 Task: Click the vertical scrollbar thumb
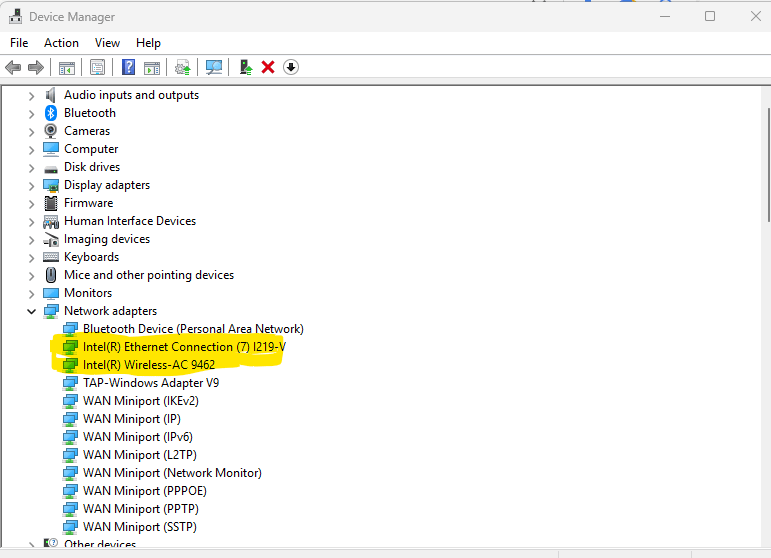(x=768, y=165)
